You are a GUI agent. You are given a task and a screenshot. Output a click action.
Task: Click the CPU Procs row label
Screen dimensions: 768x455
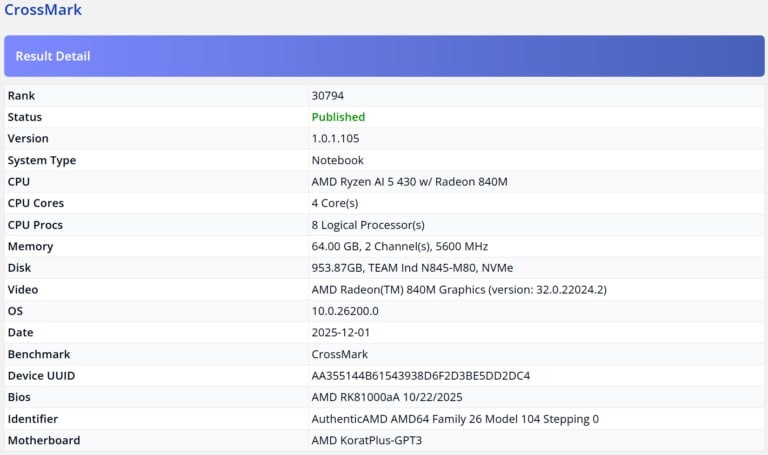(x=35, y=225)
